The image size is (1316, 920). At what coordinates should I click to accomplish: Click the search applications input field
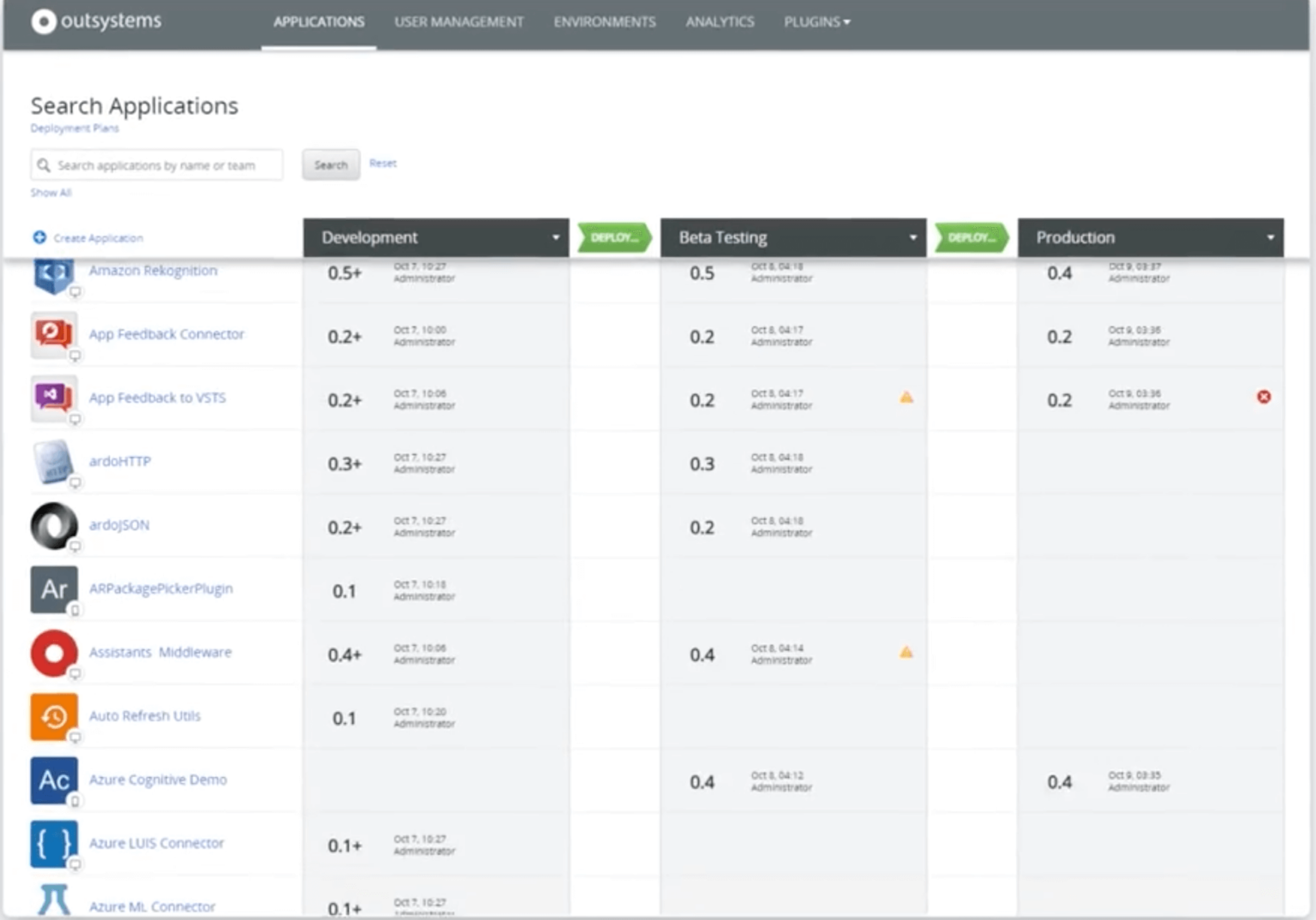pos(157,164)
